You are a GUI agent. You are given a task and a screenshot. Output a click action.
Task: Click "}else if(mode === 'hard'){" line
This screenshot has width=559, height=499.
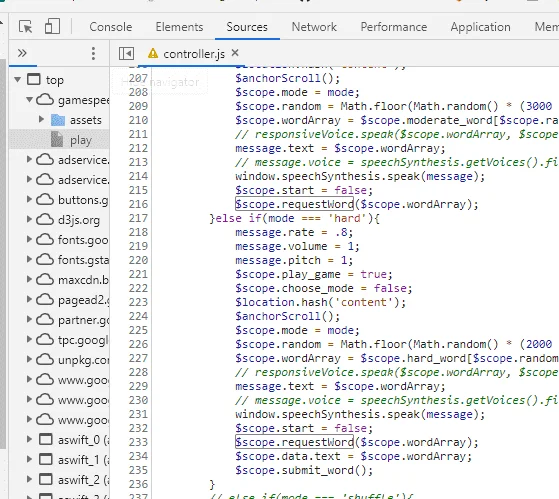(x=295, y=218)
